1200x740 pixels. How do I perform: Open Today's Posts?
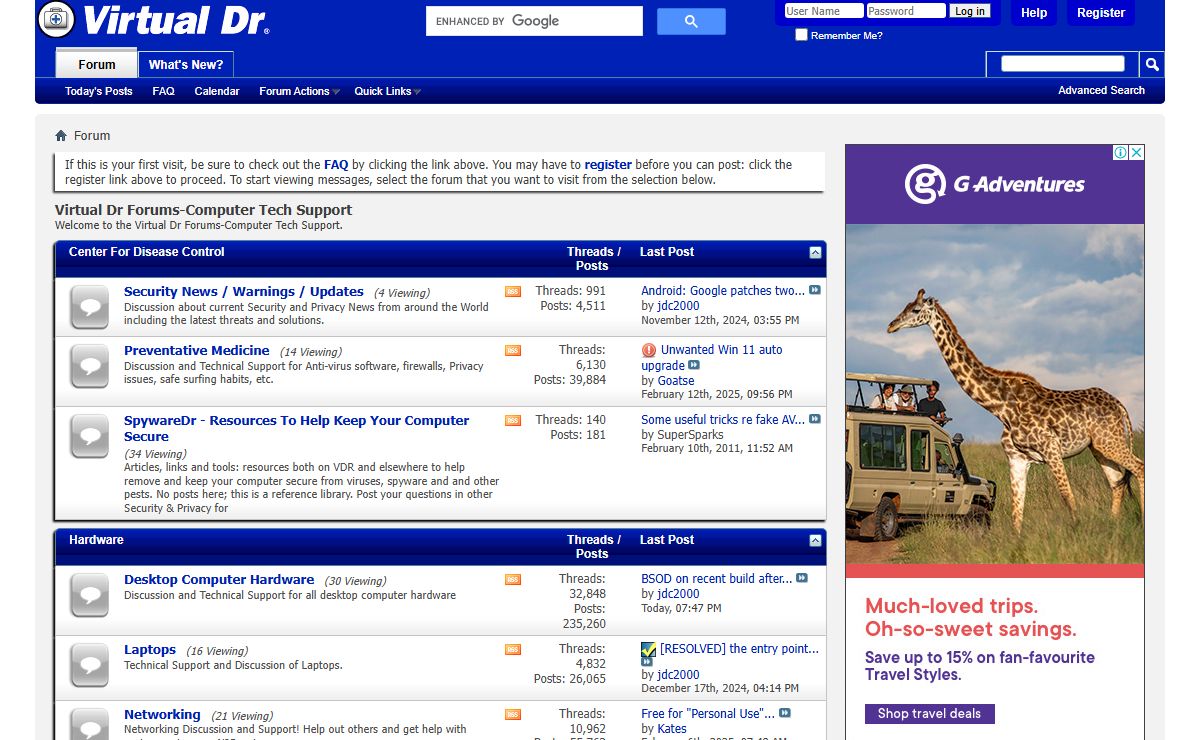(99, 91)
